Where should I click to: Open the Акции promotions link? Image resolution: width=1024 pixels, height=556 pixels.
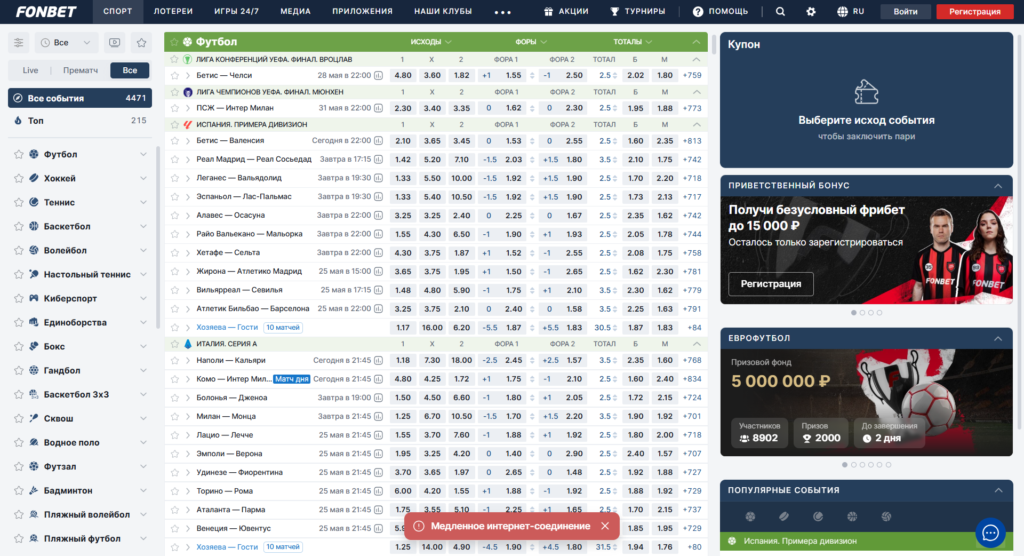(x=566, y=11)
